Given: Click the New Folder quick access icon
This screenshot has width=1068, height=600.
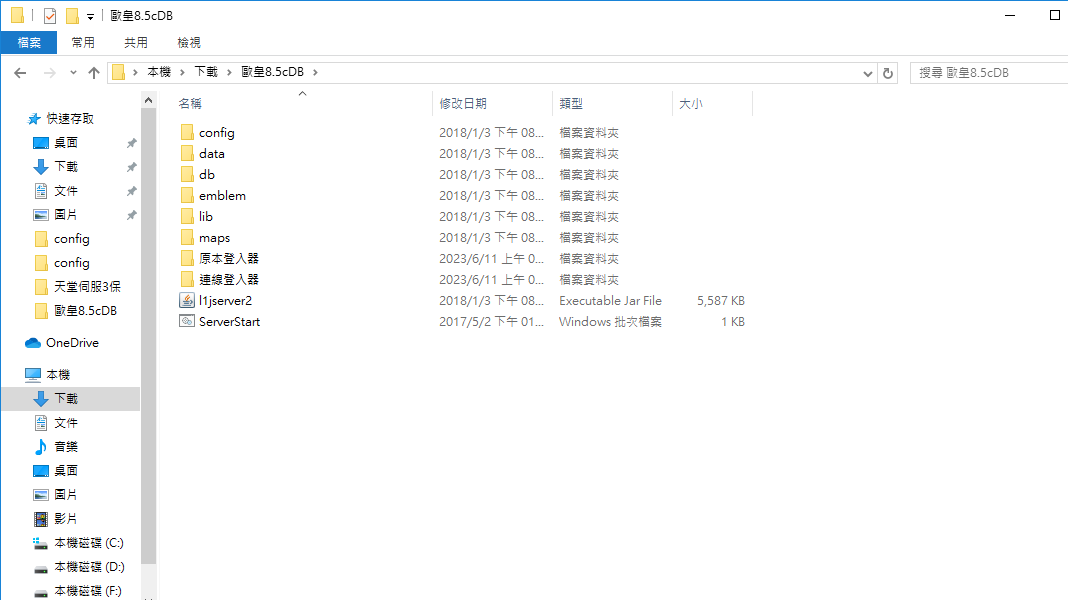Looking at the screenshot, I should coord(72,15).
